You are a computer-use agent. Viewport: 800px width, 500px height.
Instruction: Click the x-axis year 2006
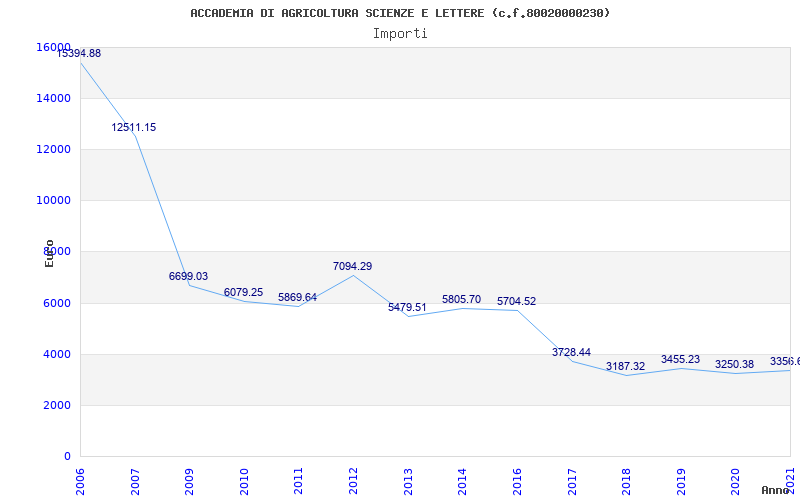[80, 481]
